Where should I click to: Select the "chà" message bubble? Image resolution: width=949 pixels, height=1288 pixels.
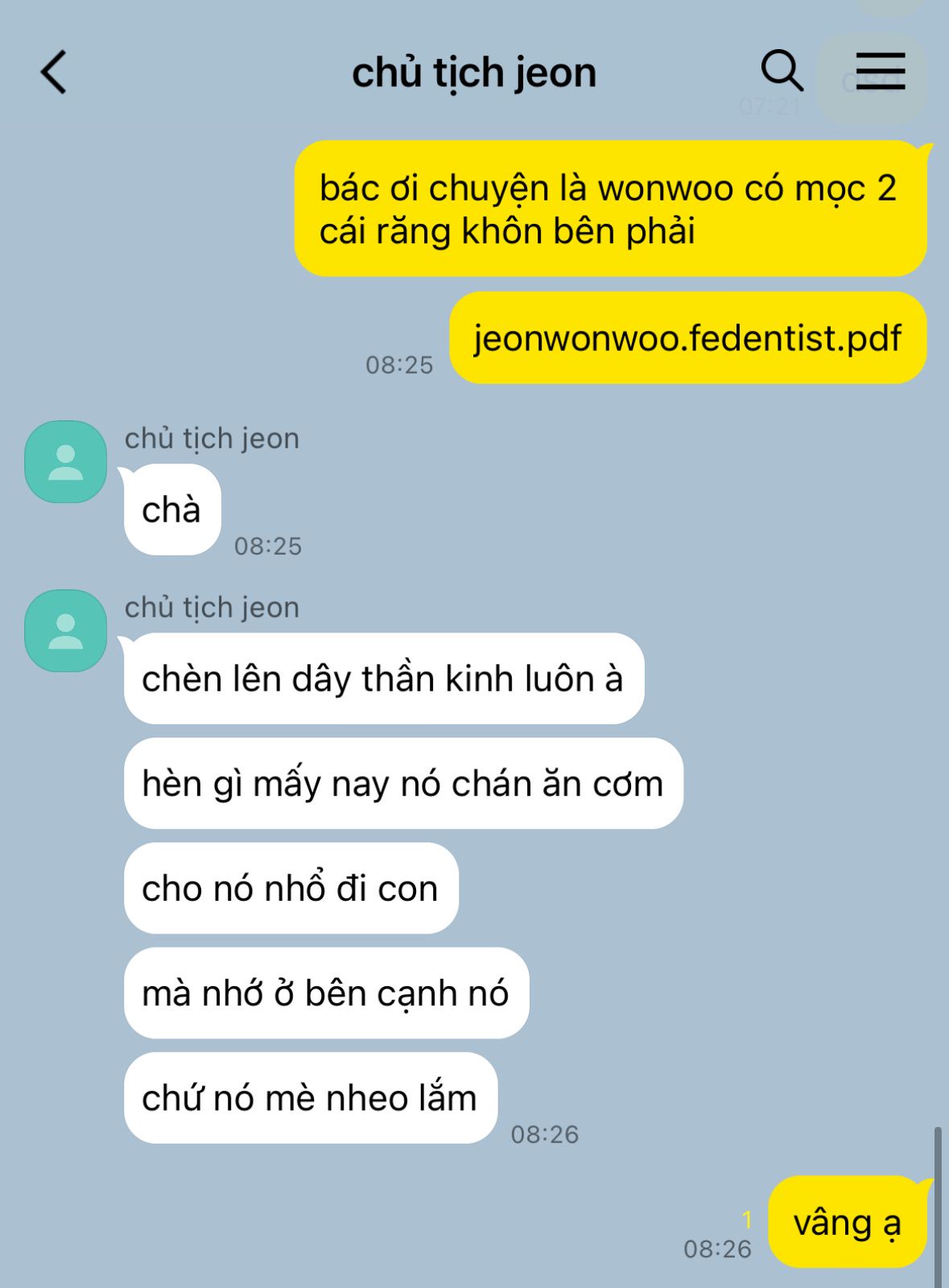pos(172,510)
